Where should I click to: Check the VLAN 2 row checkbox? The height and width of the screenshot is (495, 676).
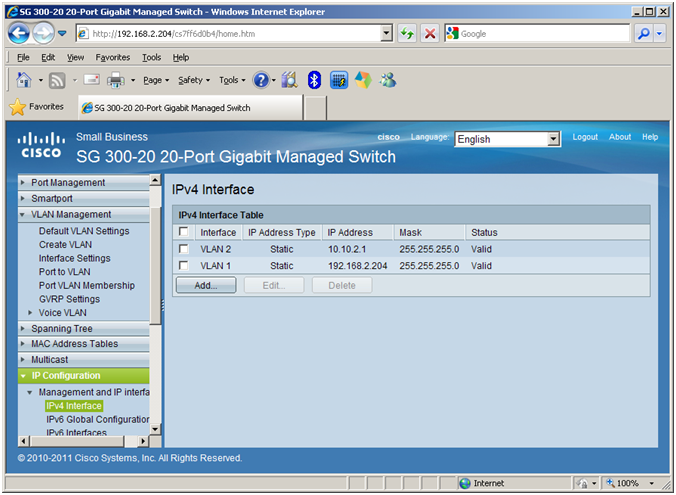[184, 249]
